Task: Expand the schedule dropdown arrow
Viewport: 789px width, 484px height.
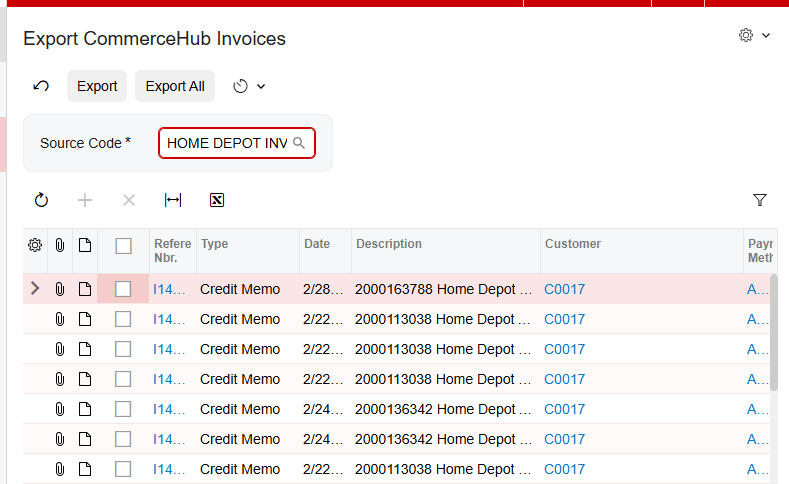Action: point(261,87)
